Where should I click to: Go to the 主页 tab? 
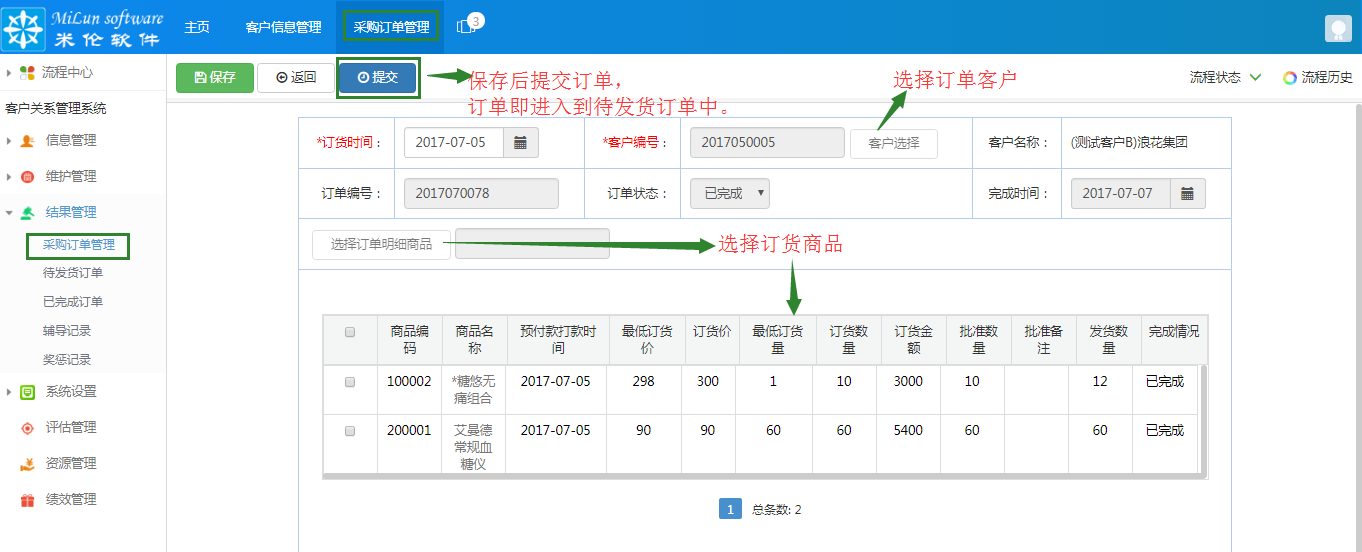pyautogui.click(x=197, y=27)
